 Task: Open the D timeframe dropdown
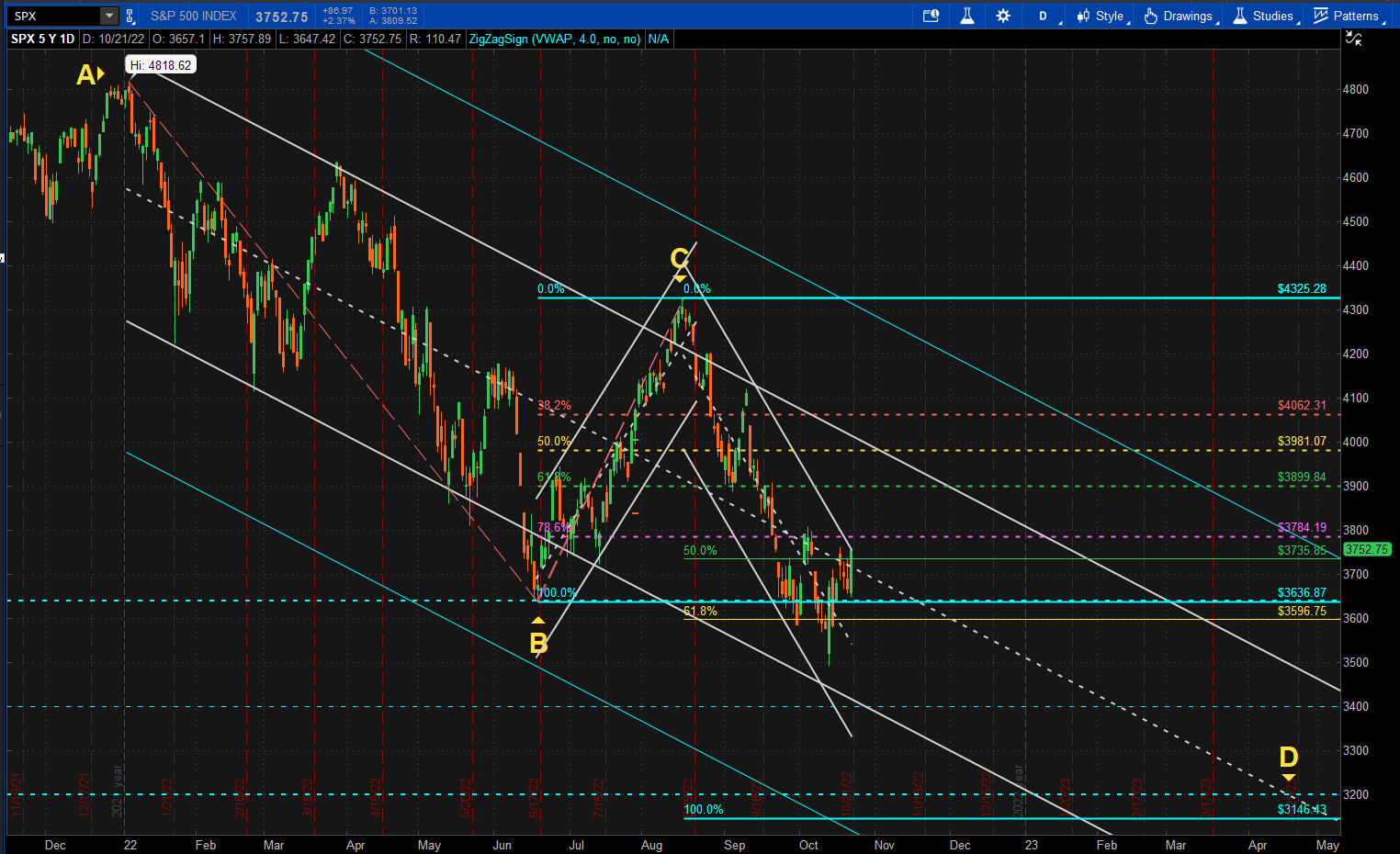pyautogui.click(x=1048, y=16)
